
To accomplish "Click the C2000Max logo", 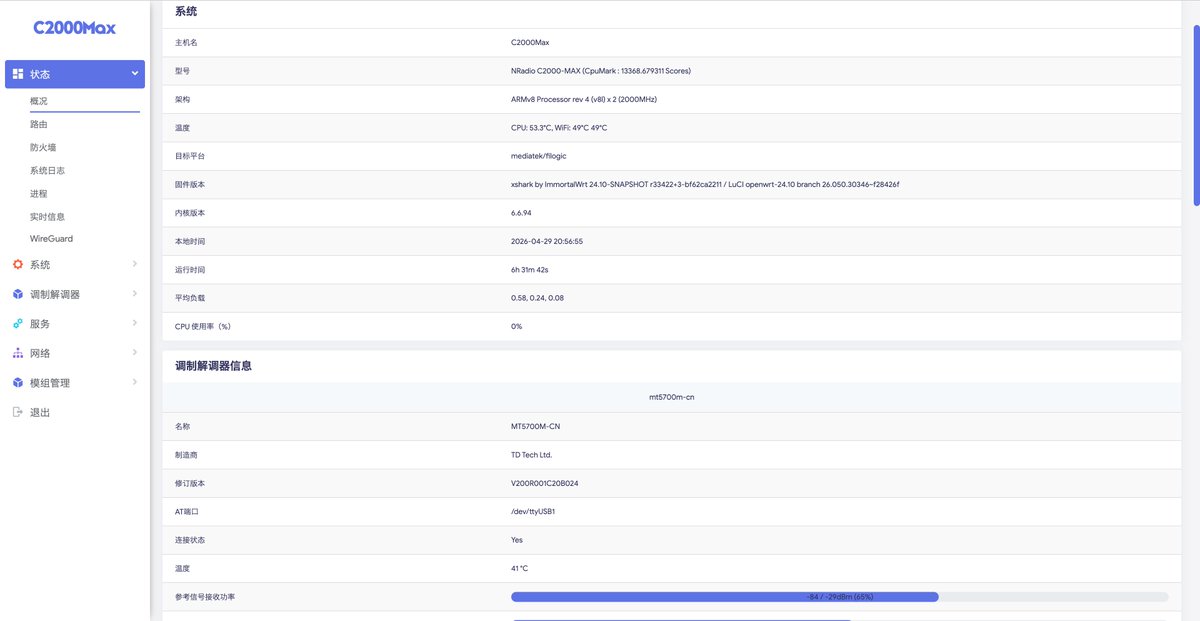I will 74,28.
